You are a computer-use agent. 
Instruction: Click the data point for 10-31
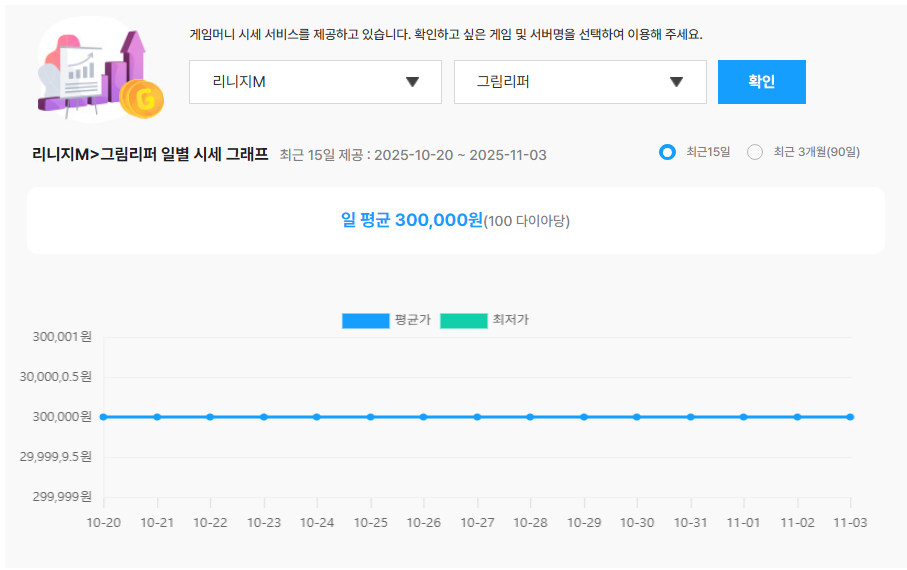(x=691, y=417)
